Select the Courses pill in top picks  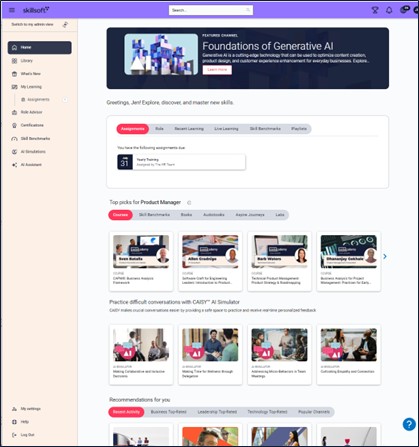point(120,215)
